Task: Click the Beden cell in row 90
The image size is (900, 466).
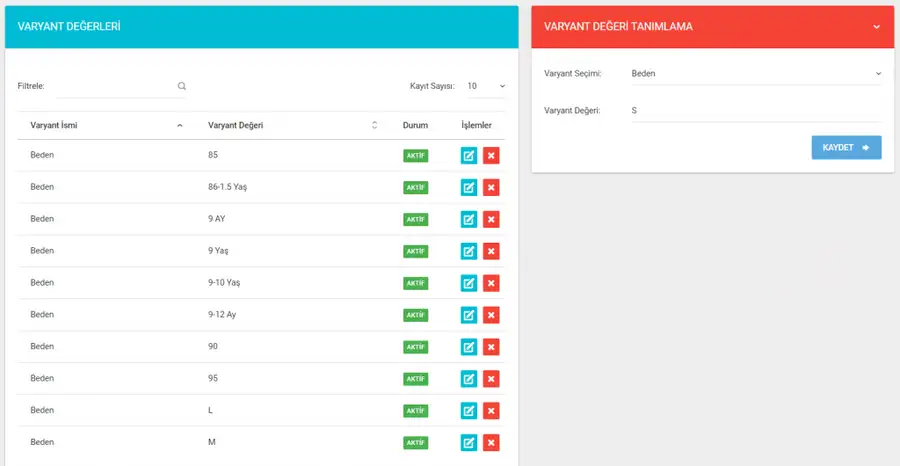Action: click(x=42, y=347)
